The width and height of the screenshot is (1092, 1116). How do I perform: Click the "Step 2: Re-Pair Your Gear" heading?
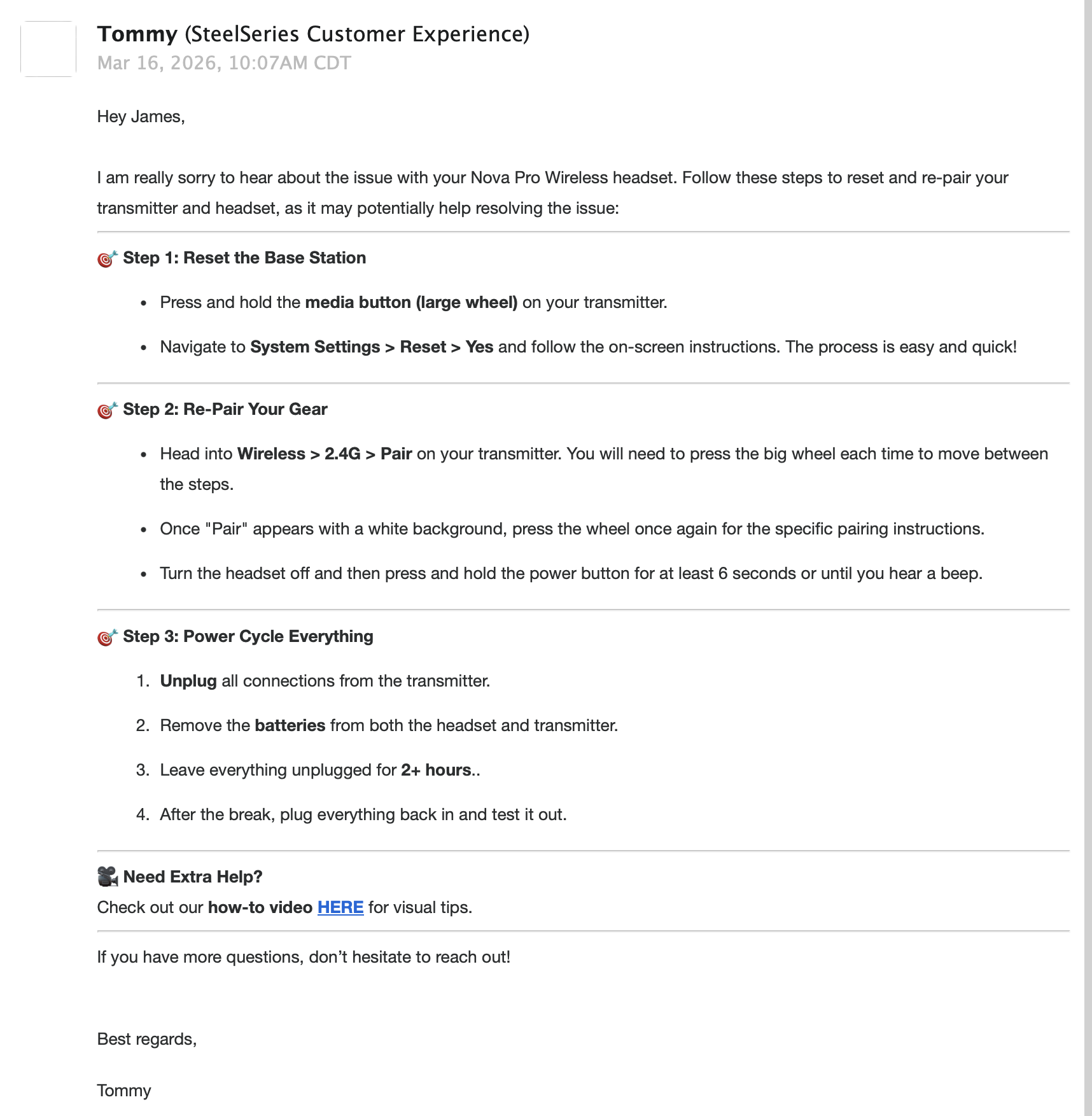[x=225, y=409]
